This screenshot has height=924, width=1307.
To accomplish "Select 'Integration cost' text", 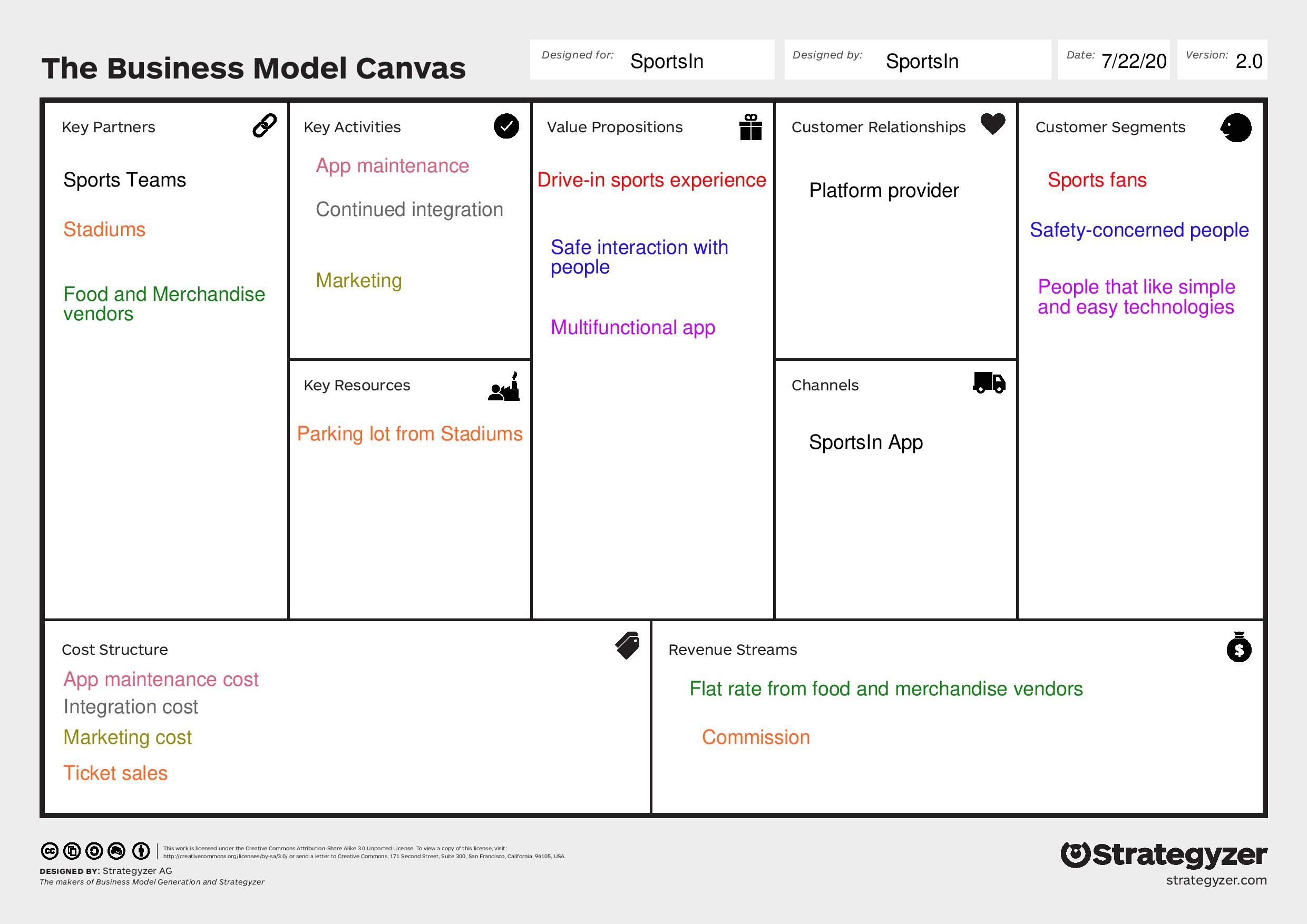I will [x=130, y=707].
